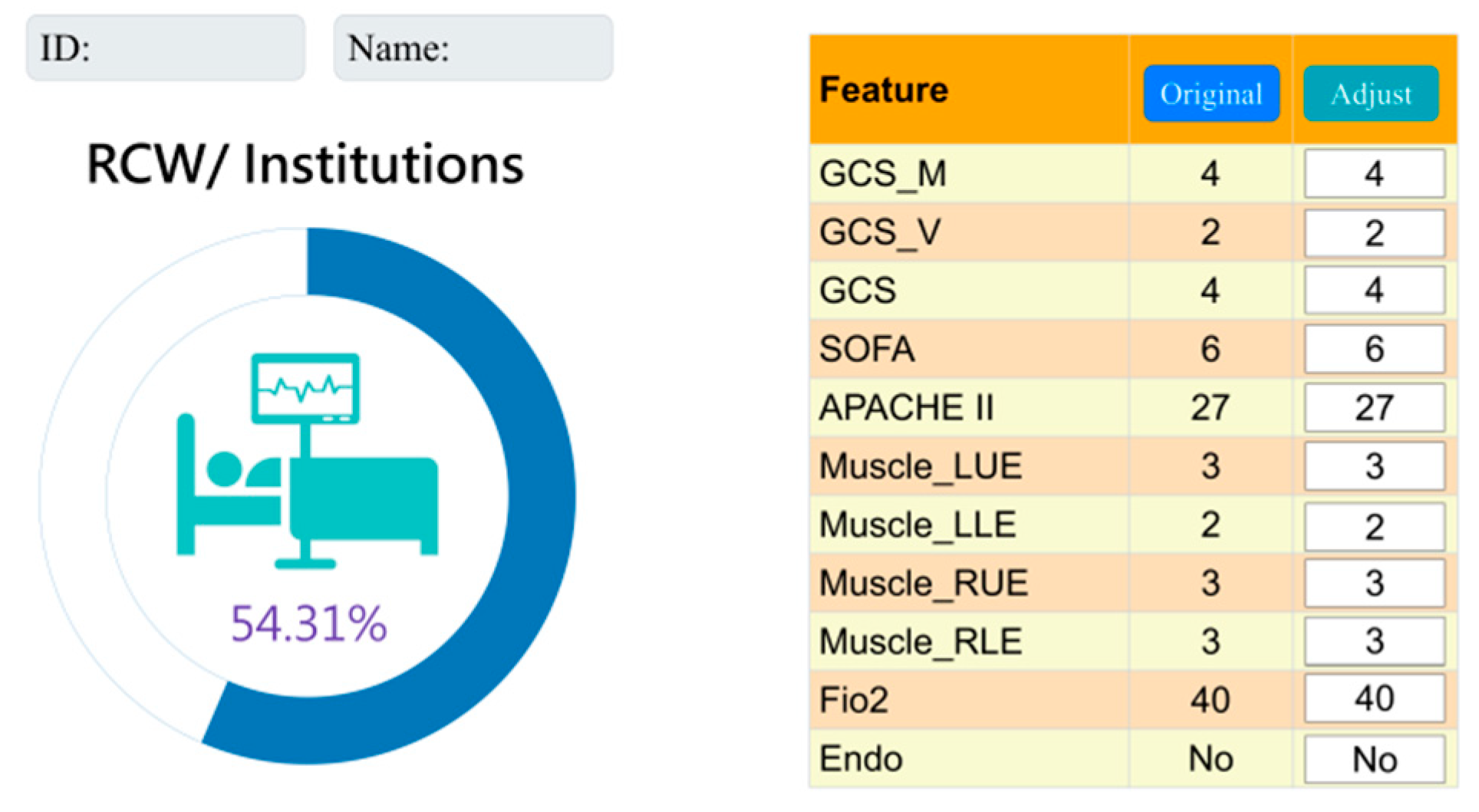This screenshot has height=812, width=1479.
Task: Click the Feature column header
Action: 884,90
